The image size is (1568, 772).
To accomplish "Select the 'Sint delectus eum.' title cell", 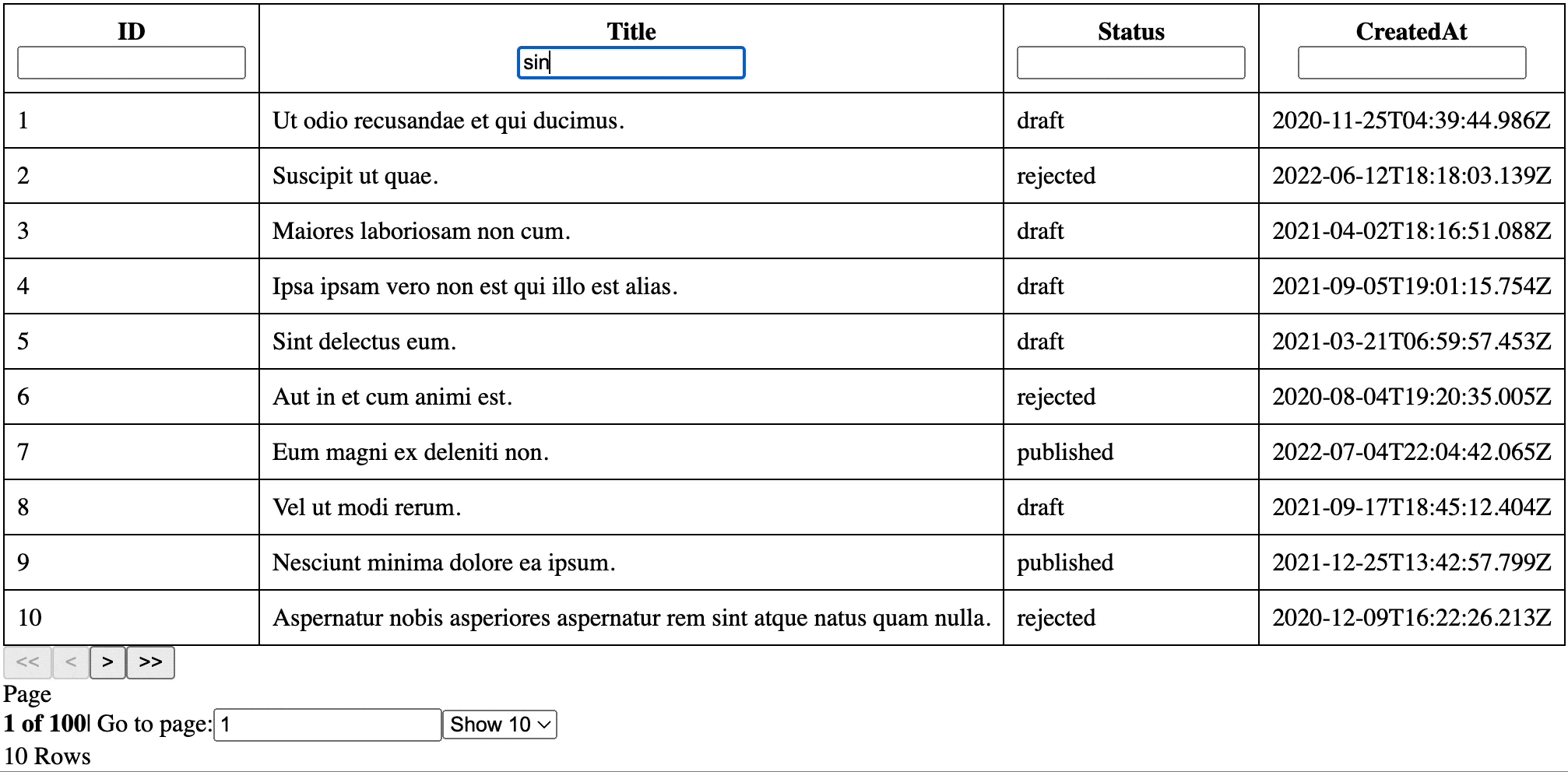I will 364,342.
